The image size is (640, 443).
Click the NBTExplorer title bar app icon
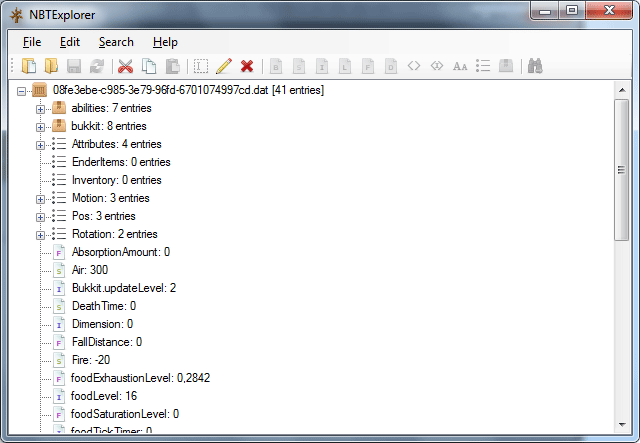(x=16, y=15)
